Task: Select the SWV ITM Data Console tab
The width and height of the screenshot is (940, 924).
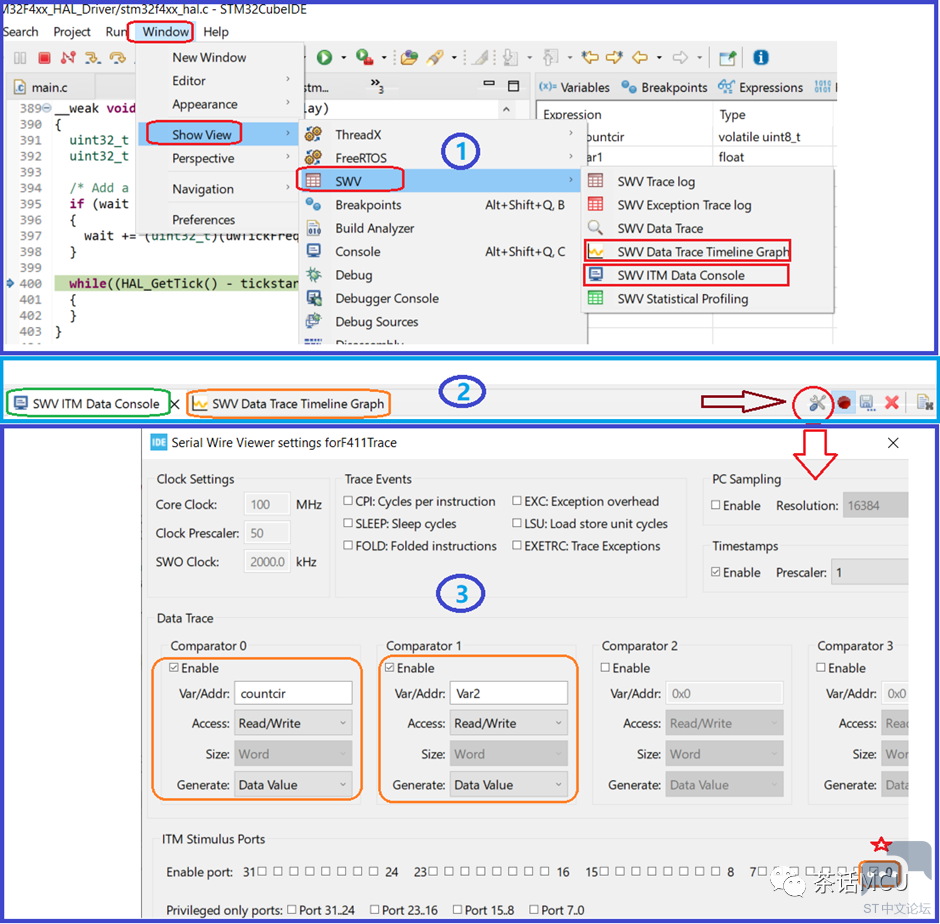Action: 87,404
